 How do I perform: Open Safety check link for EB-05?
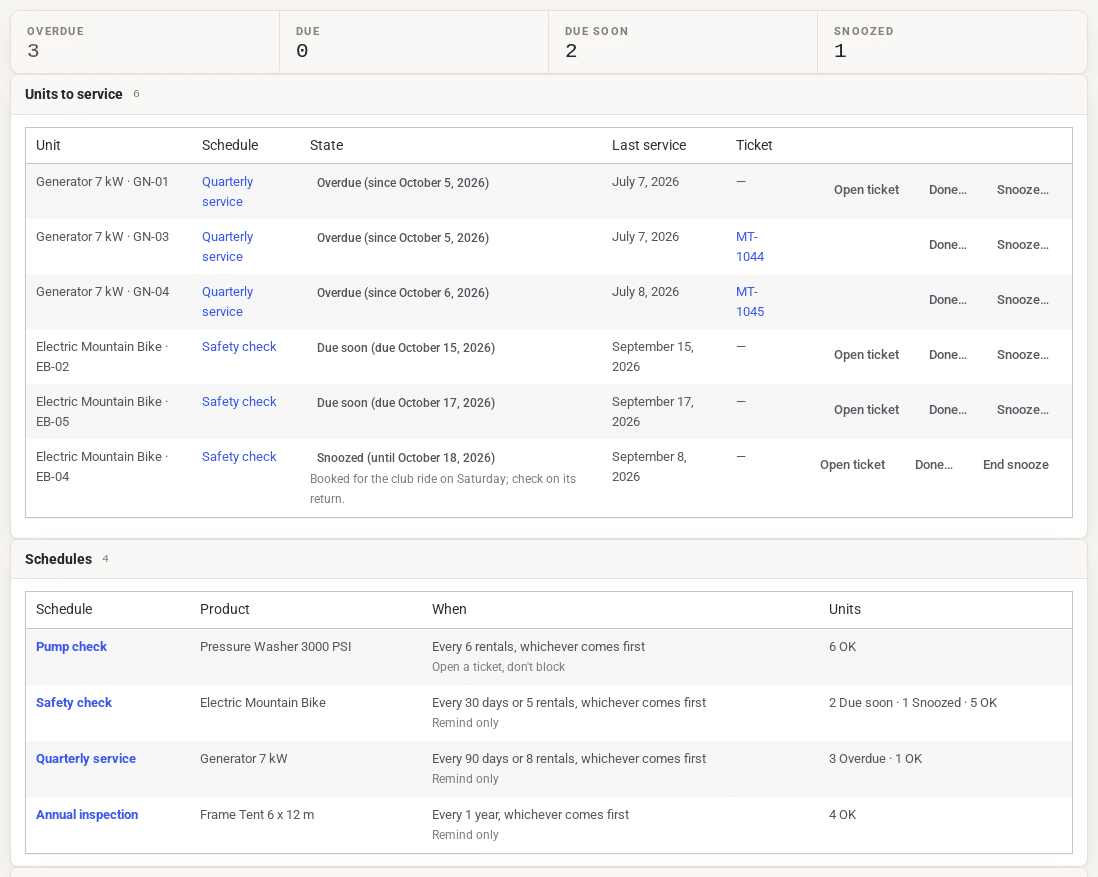(239, 401)
